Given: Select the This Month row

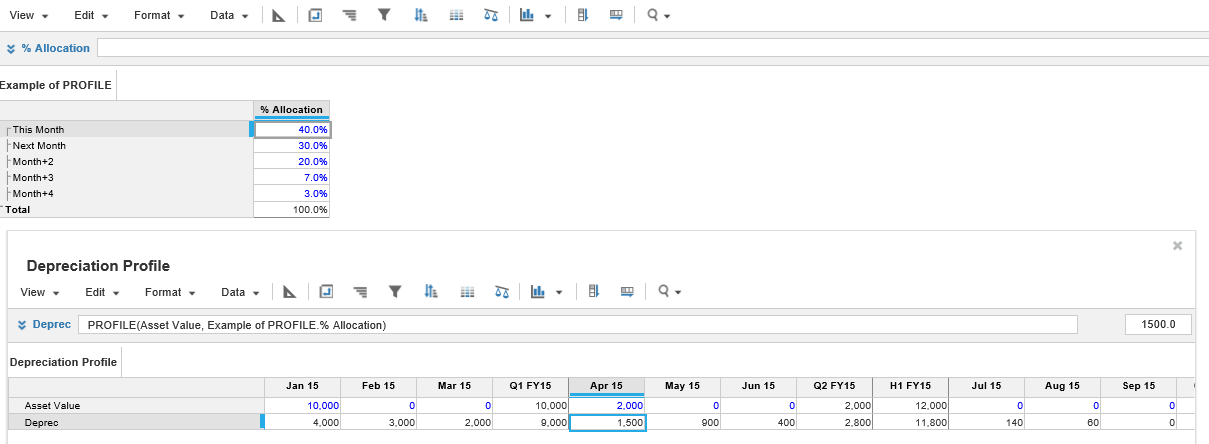Looking at the screenshot, I should (126, 129).
